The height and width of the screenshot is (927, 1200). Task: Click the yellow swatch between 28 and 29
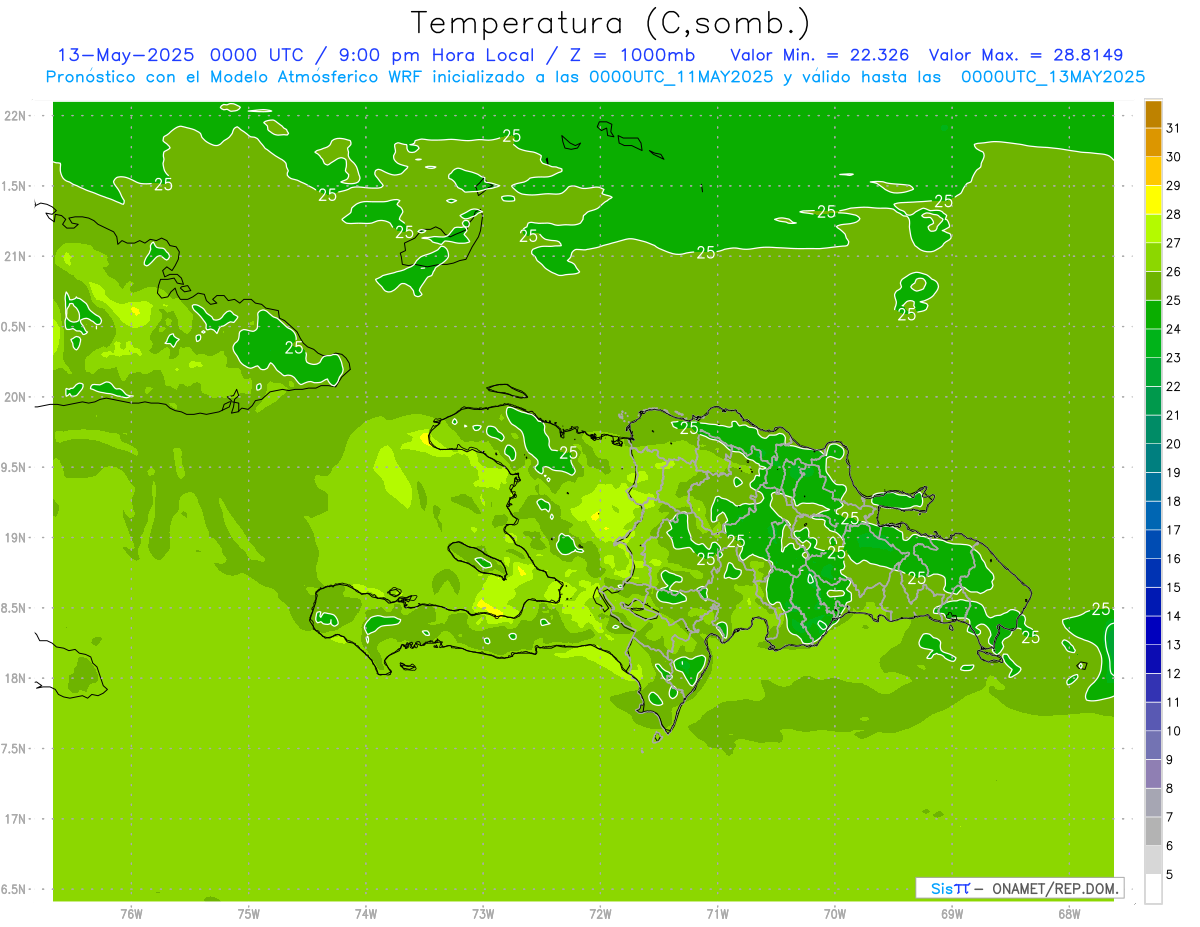1153,200
